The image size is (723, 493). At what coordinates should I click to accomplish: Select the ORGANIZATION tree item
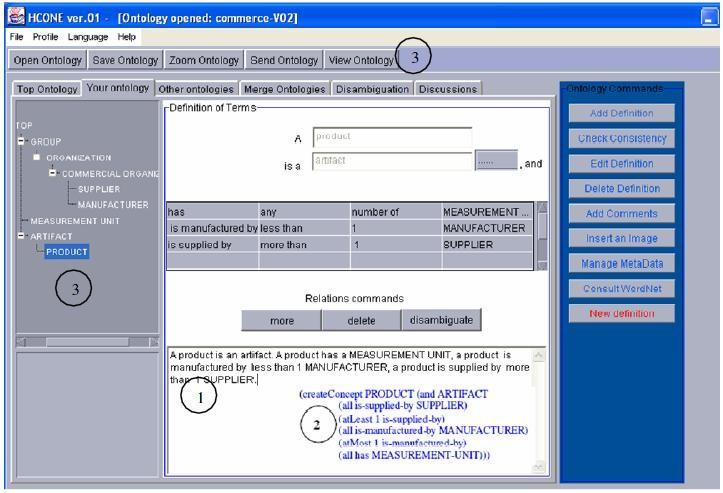tap(79, 158)
